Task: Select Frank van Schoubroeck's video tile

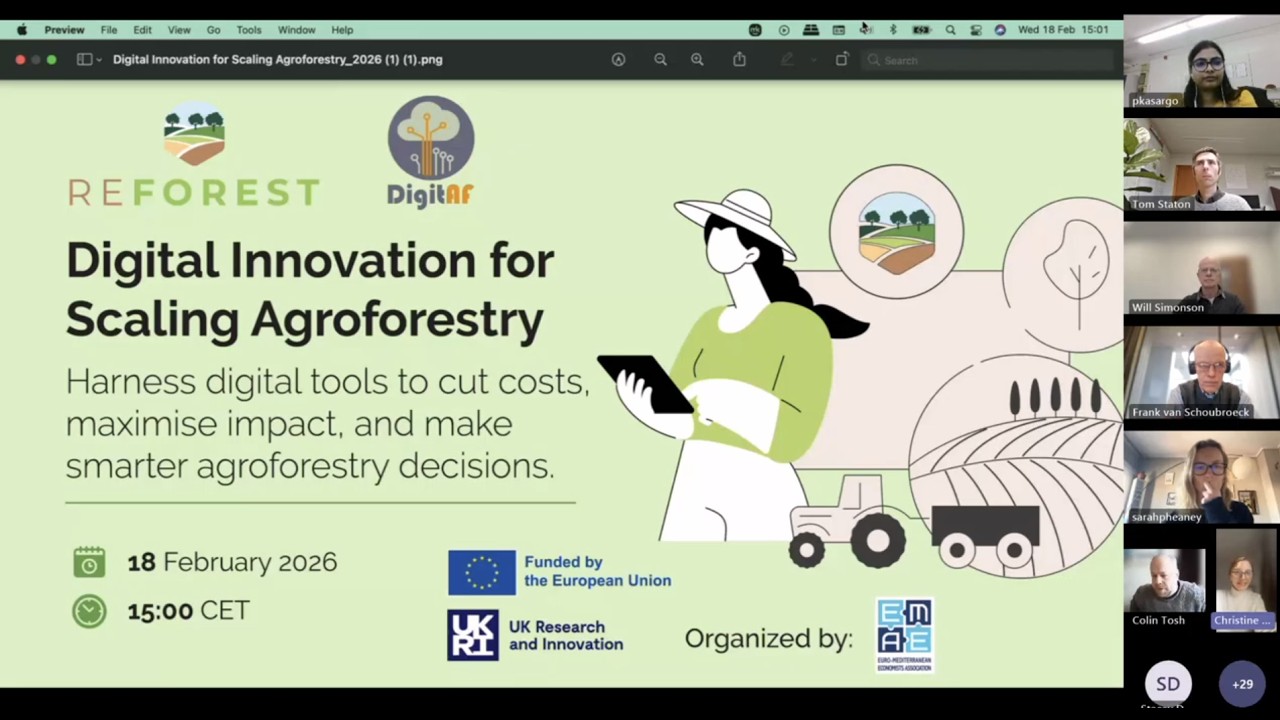Action: pyautogui.click(x=1201, y=372)
